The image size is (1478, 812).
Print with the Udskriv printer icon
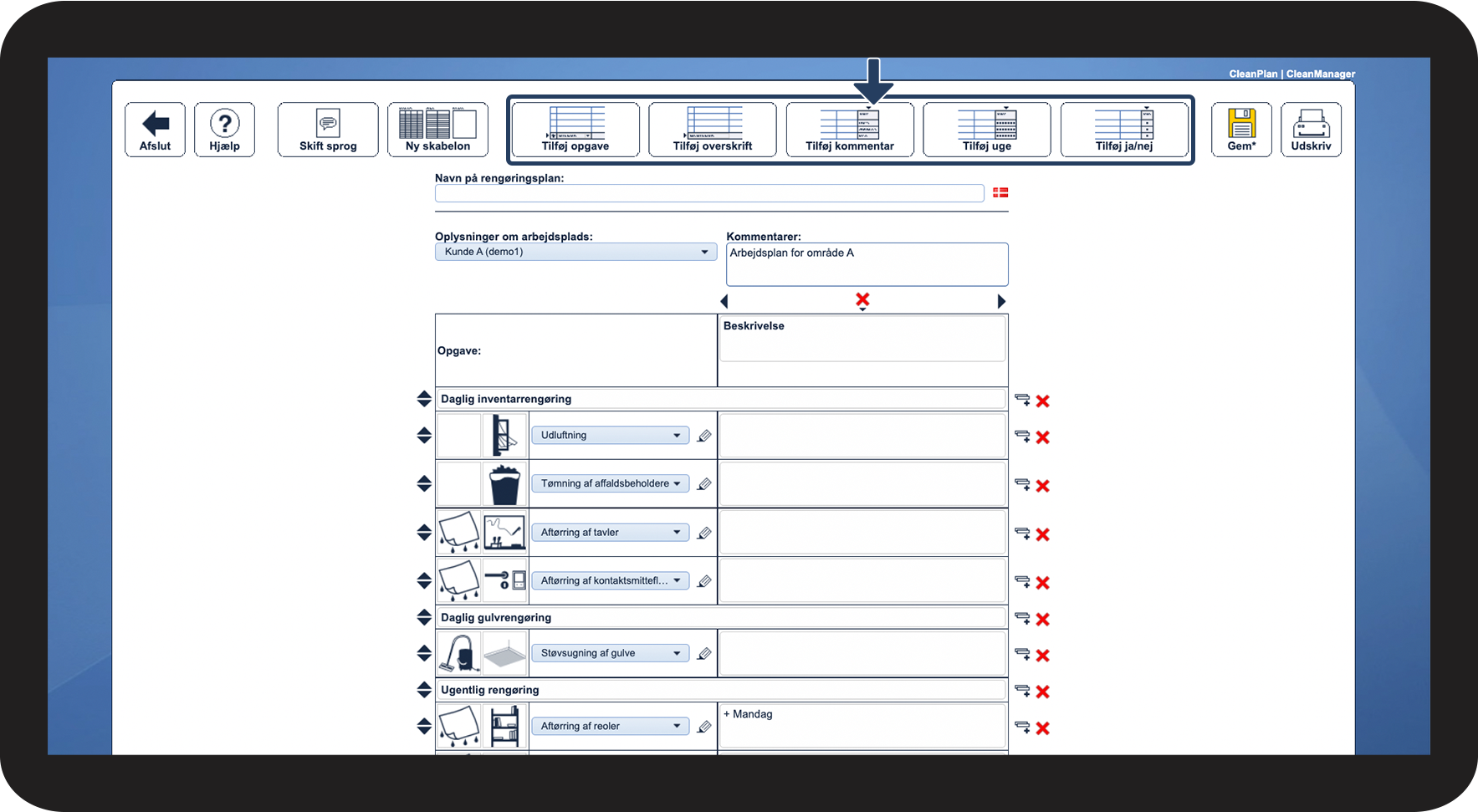tap(1311, 130)
